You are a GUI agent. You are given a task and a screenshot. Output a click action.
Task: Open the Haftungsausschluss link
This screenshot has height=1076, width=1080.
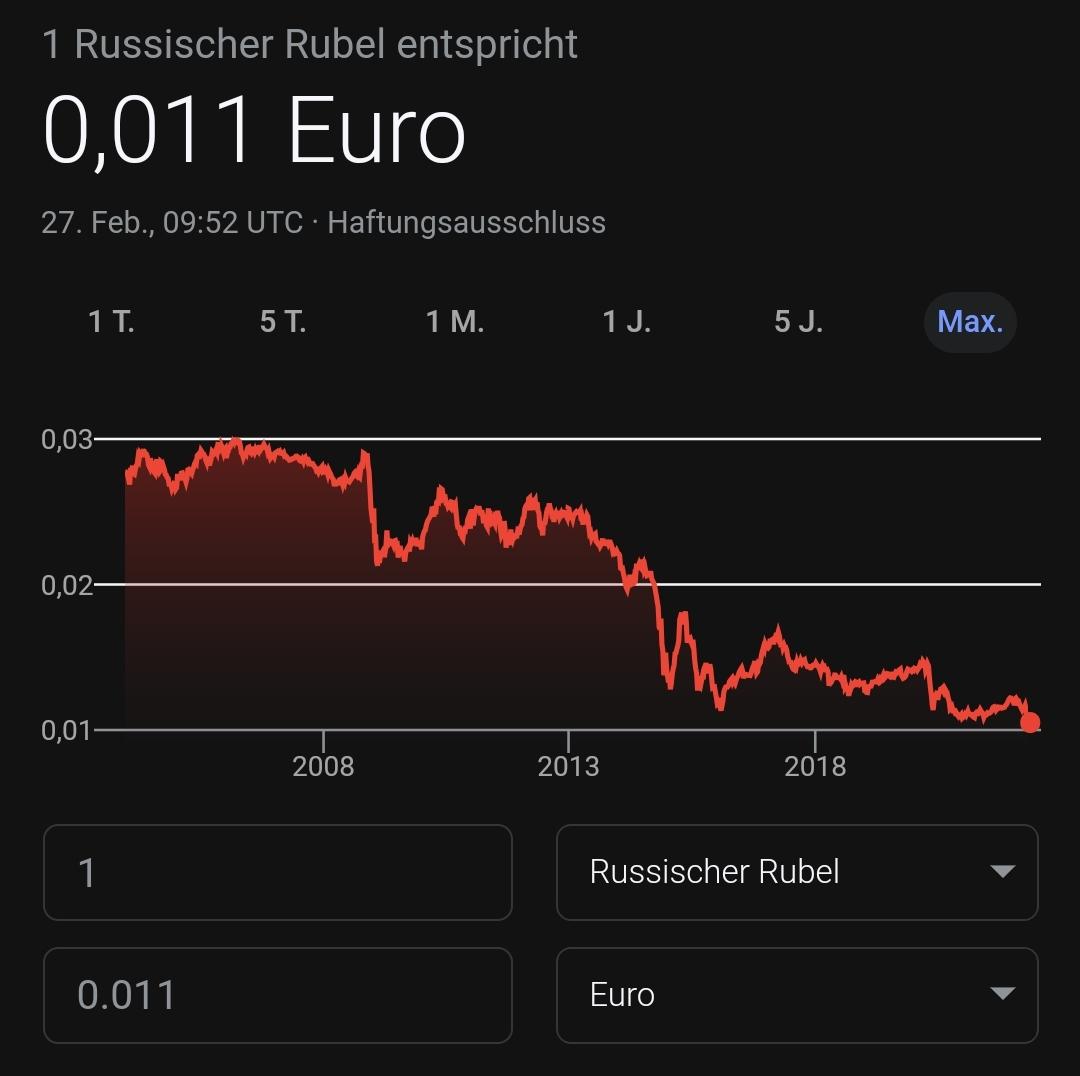[x=466, y=223]
